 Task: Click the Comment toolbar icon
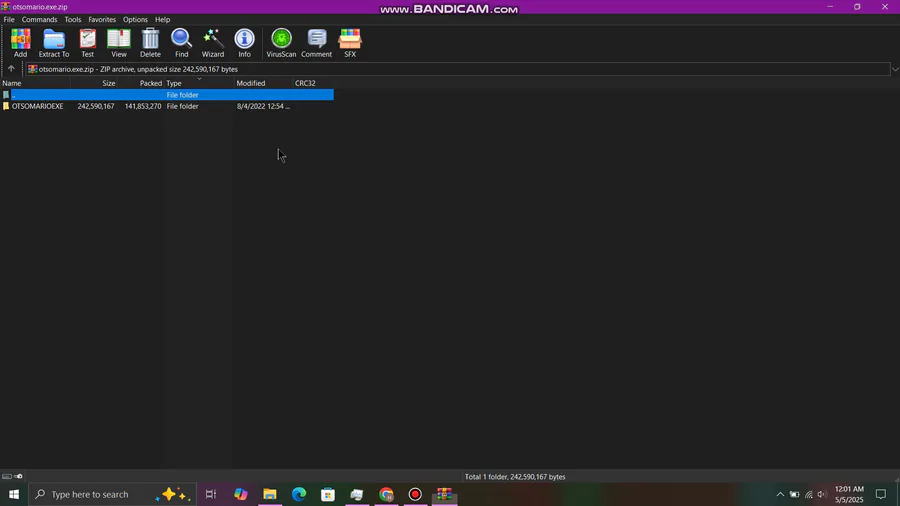[x=316, y=43]
